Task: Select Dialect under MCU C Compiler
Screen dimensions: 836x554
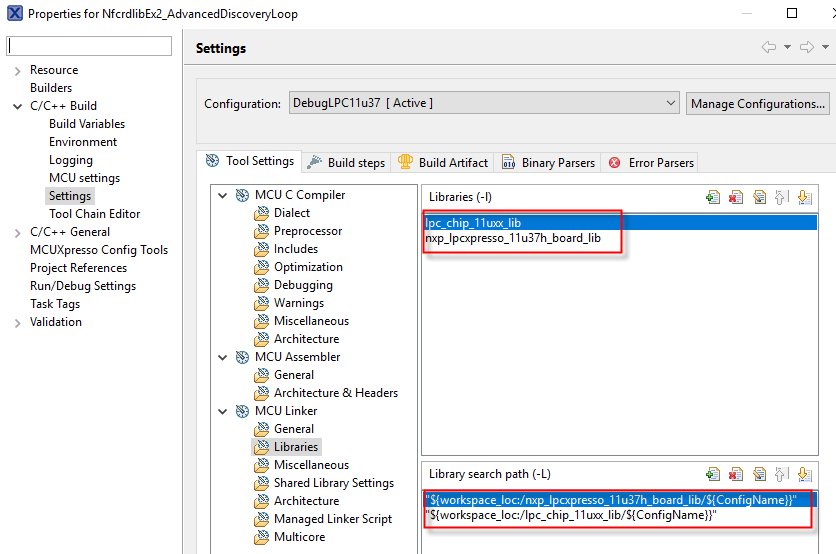Action: coord(291,213)
